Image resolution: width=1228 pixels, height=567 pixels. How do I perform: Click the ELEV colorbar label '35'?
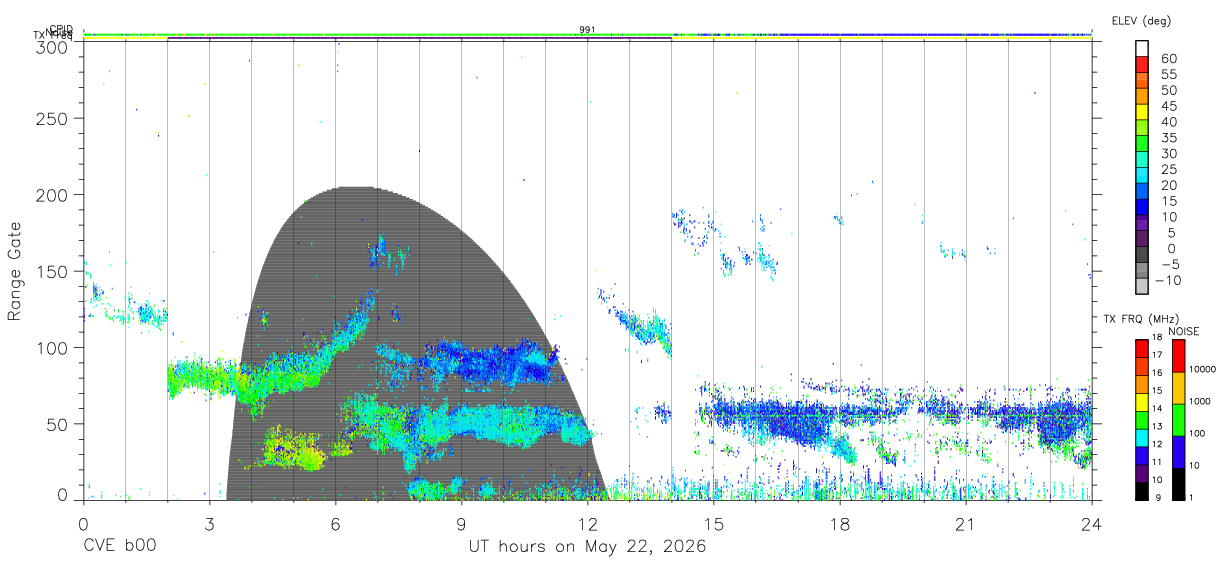[x=1169, y=138]
